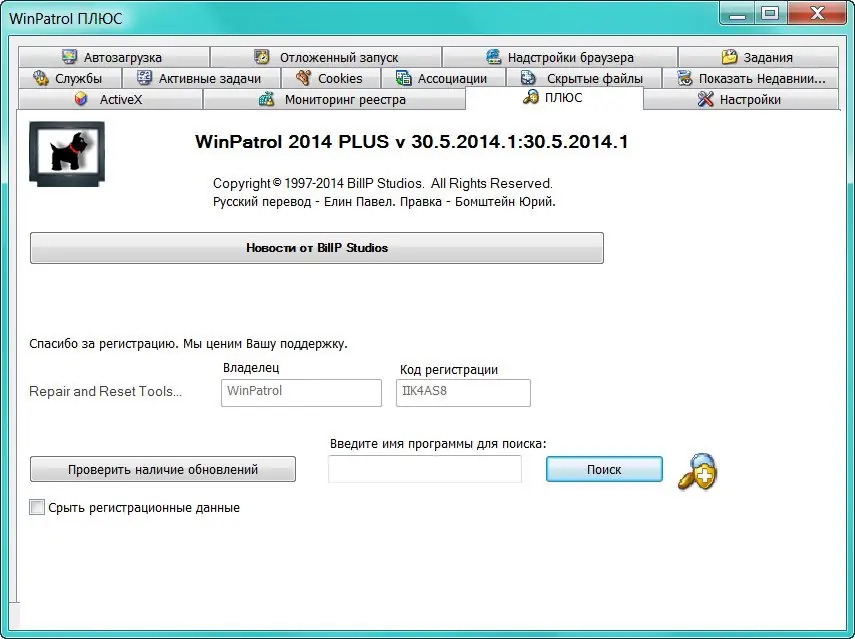Viewport: 855px width, 639px height.
Task: Click Проверить наличие обновлений button
Action: pos(163,469)
